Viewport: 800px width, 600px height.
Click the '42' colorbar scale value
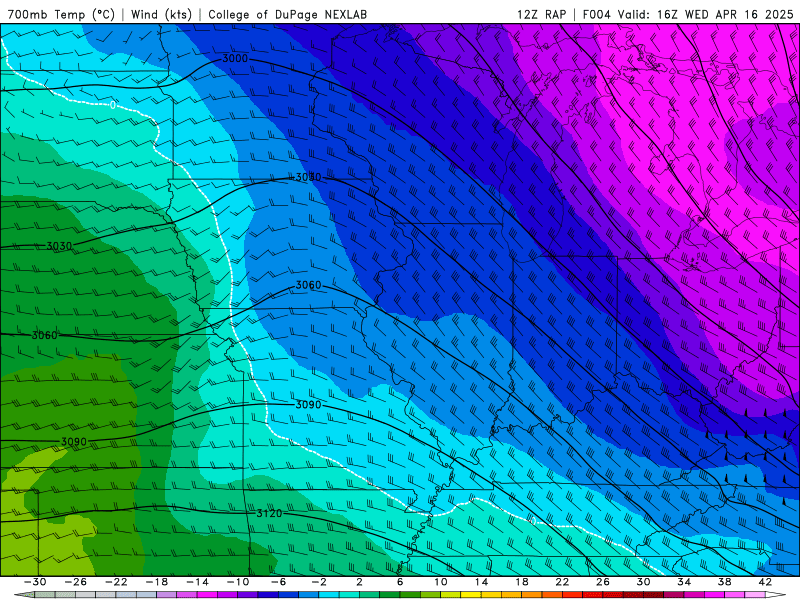765,582
